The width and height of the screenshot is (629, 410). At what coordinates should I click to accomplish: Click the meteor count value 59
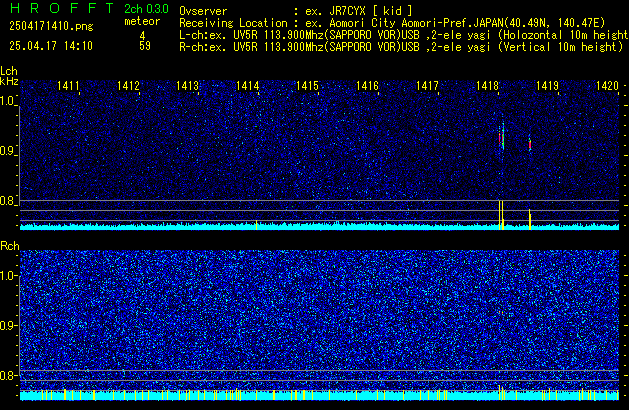[x=145, y=46]
